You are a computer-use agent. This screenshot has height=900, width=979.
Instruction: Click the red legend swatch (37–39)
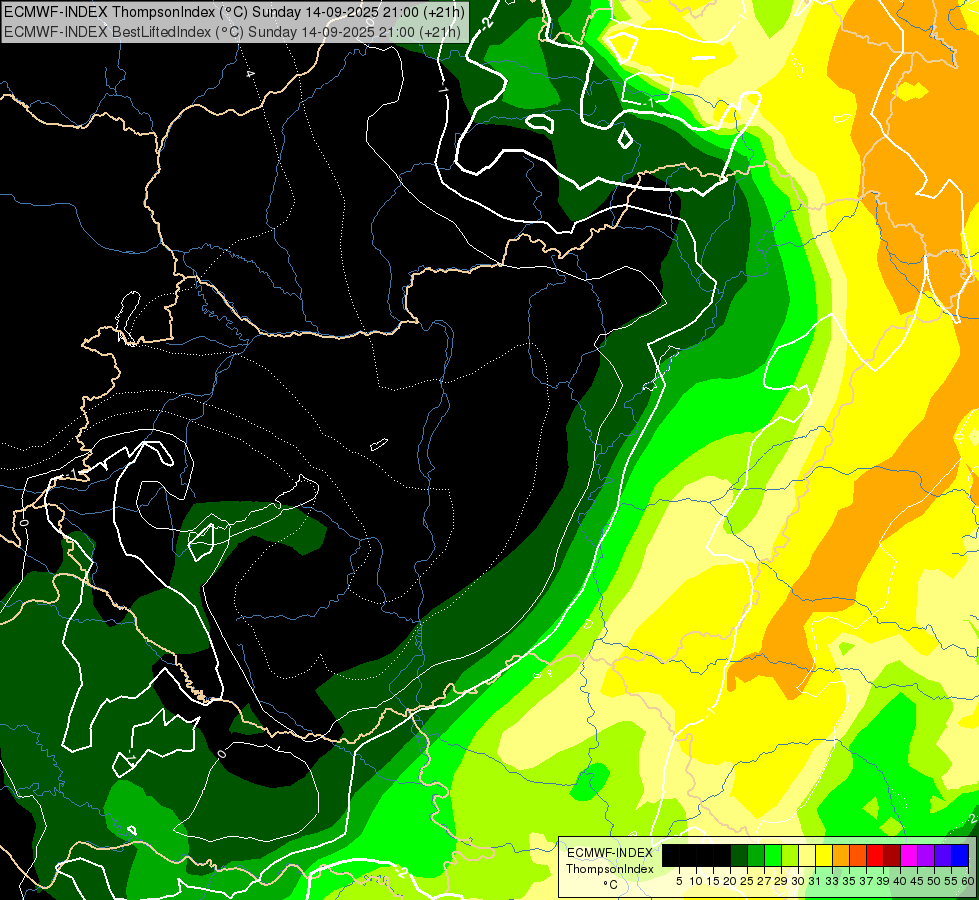pos(875,855)
